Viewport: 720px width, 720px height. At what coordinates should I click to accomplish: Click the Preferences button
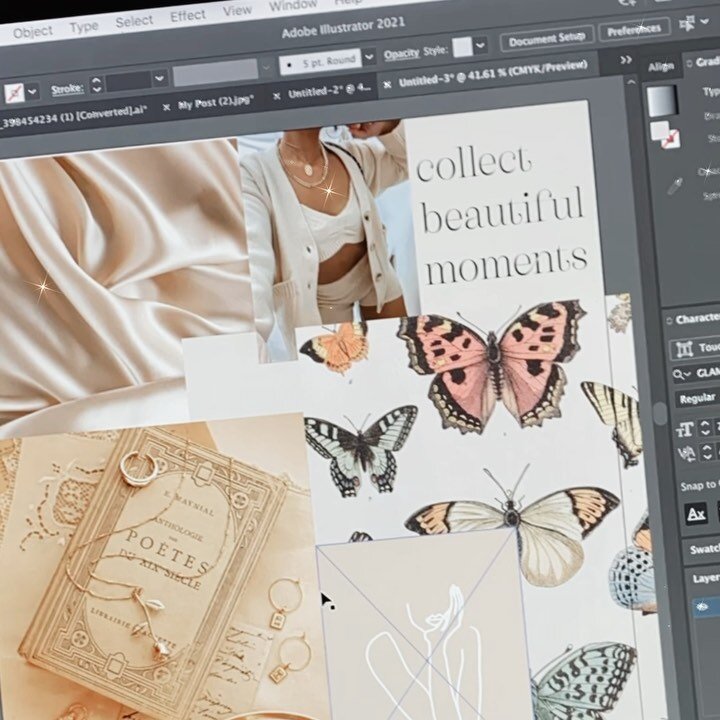[x=634, y=30]
